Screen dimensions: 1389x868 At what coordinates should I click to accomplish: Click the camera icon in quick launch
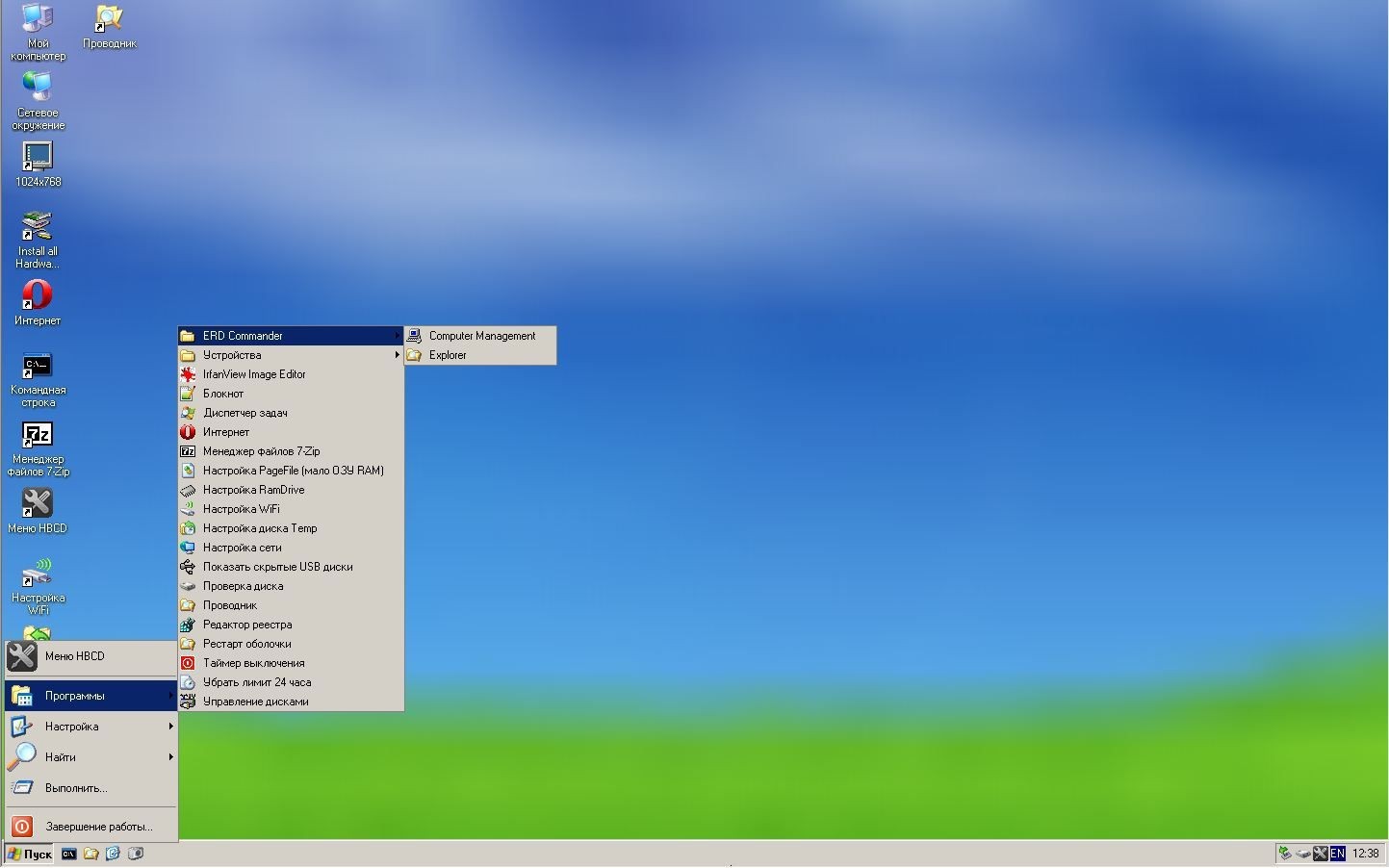pos(136,854)
